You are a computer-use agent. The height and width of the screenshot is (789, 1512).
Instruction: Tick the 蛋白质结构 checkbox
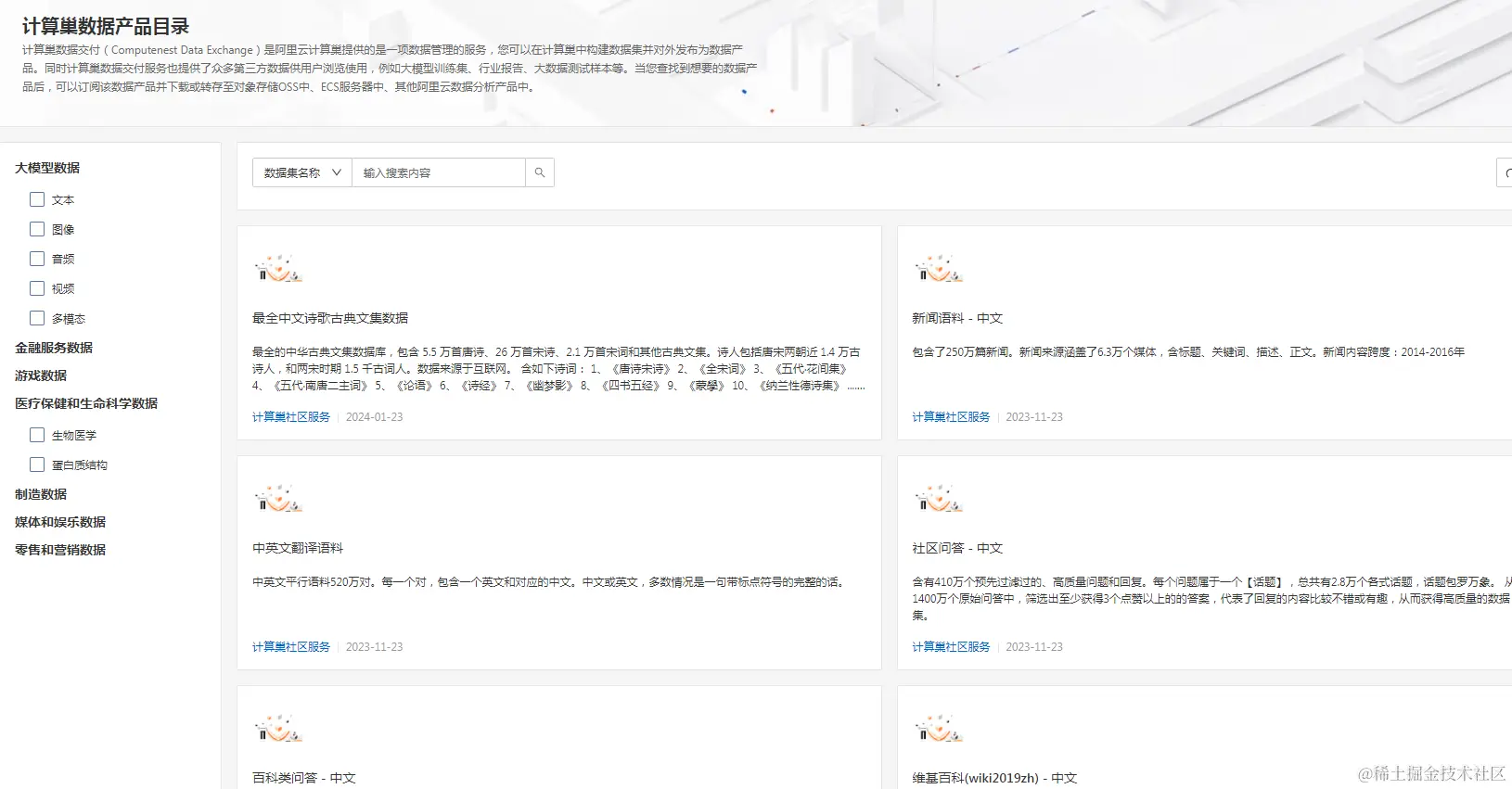[x=37, y=464]
